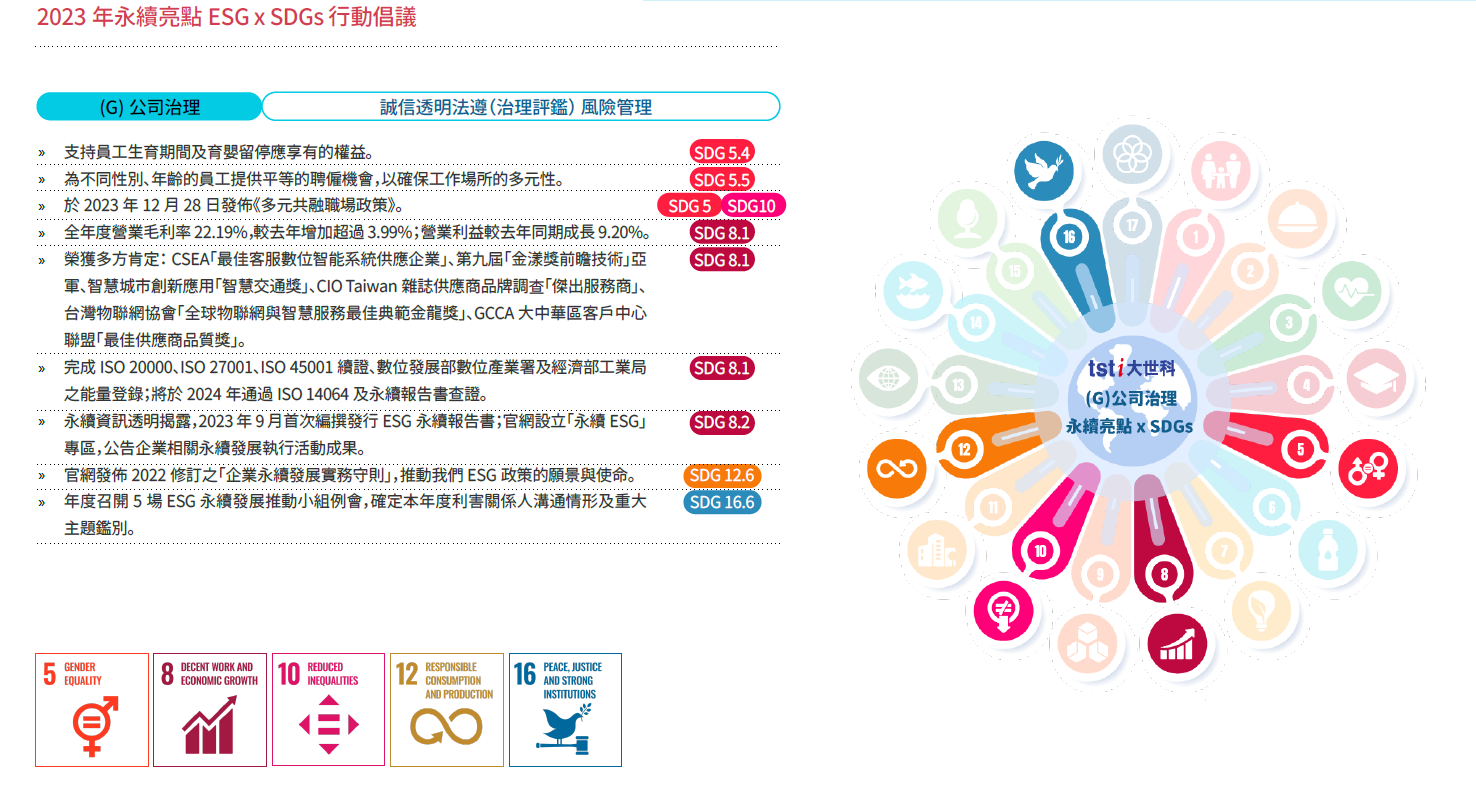1476x806 pixels.
Task: Click the pink inequality arrow circle in wheel
Action: 1003,609
